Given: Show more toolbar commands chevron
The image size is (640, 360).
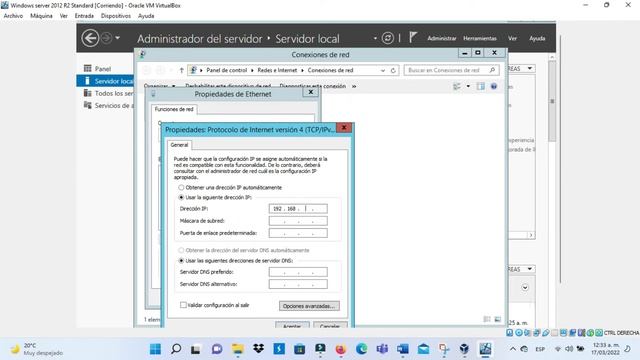Looking at the screenshot, I should [354, 87].
